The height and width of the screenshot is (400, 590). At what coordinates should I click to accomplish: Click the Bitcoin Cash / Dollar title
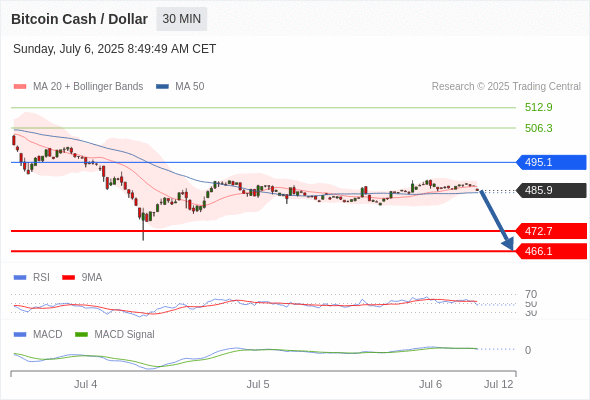79,19
